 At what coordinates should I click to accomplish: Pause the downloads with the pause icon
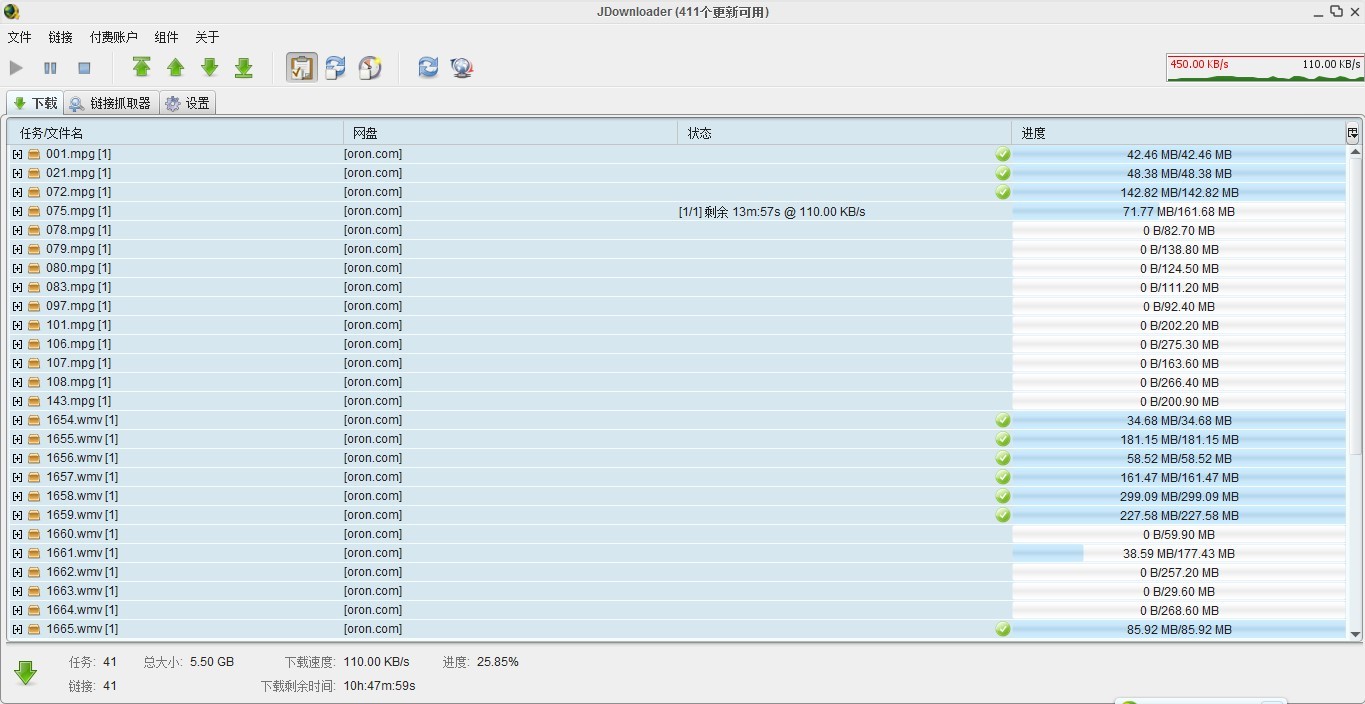[x=50, y=68]
